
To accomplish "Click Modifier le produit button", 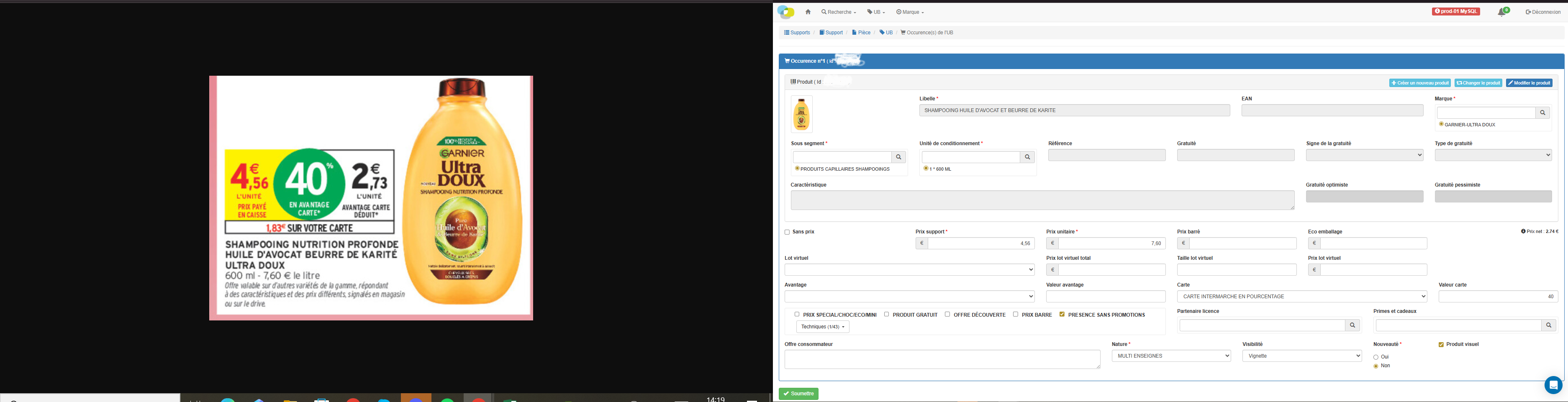I will pyautogui.click(x=1528, y=83).
